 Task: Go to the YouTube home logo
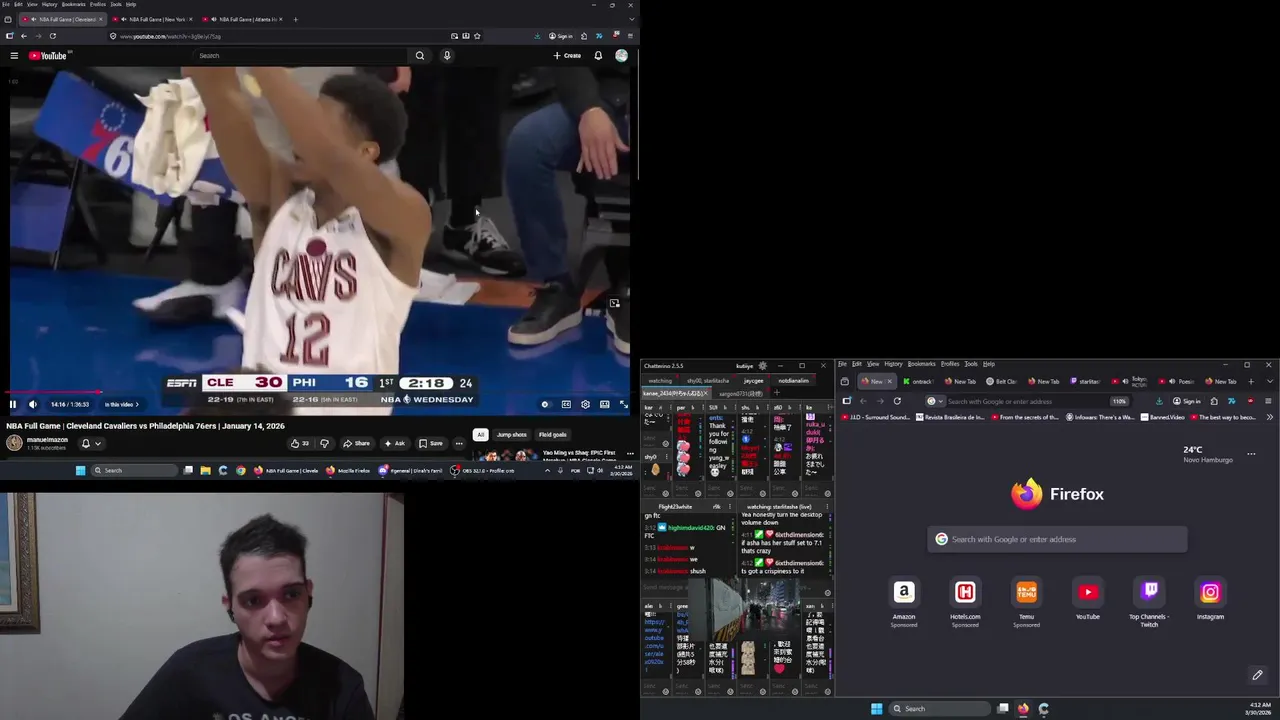47,55
